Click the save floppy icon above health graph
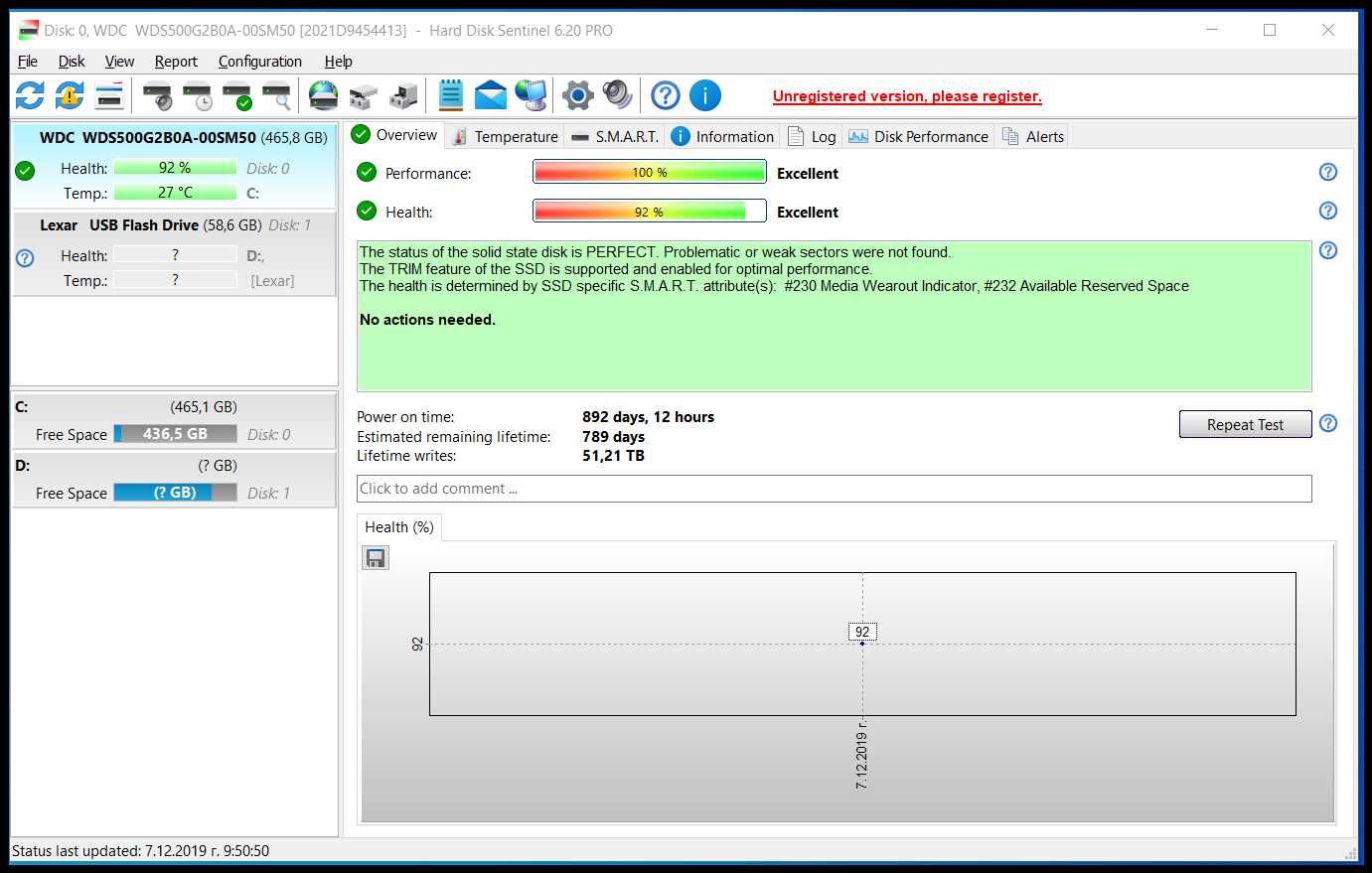The width and height of the screenshot is (1372, 873). point(376,558)
